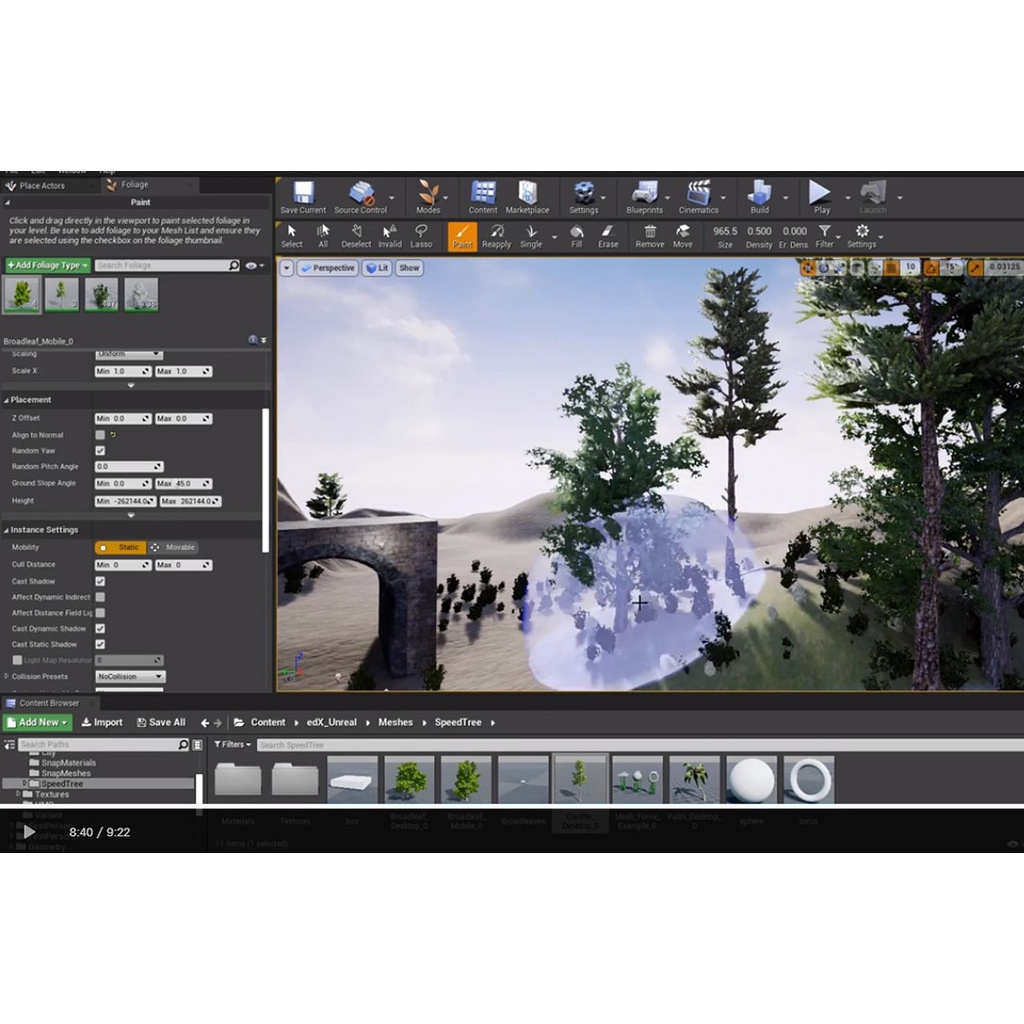Image resolution: width=1024 pixels, height=1024 pixels.
Task: Open the Modes toolbar icon
Action: click(x=428, y=197)
